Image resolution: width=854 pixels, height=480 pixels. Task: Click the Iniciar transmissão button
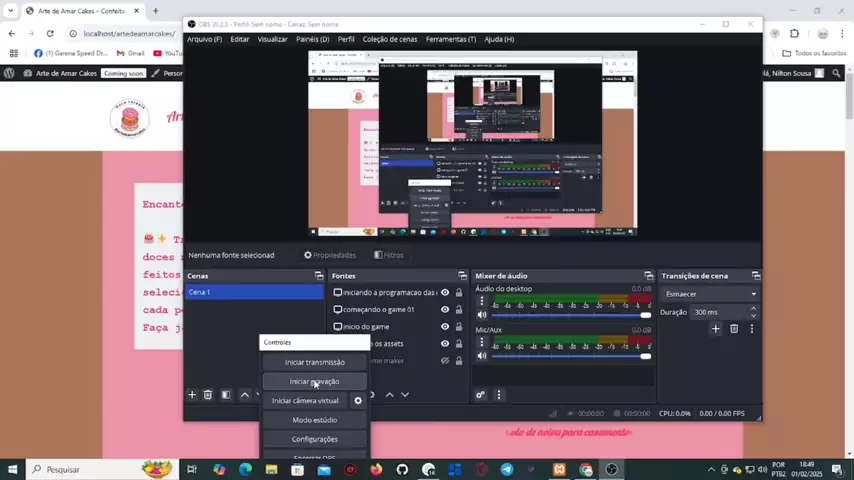click(x=314, y=362)
